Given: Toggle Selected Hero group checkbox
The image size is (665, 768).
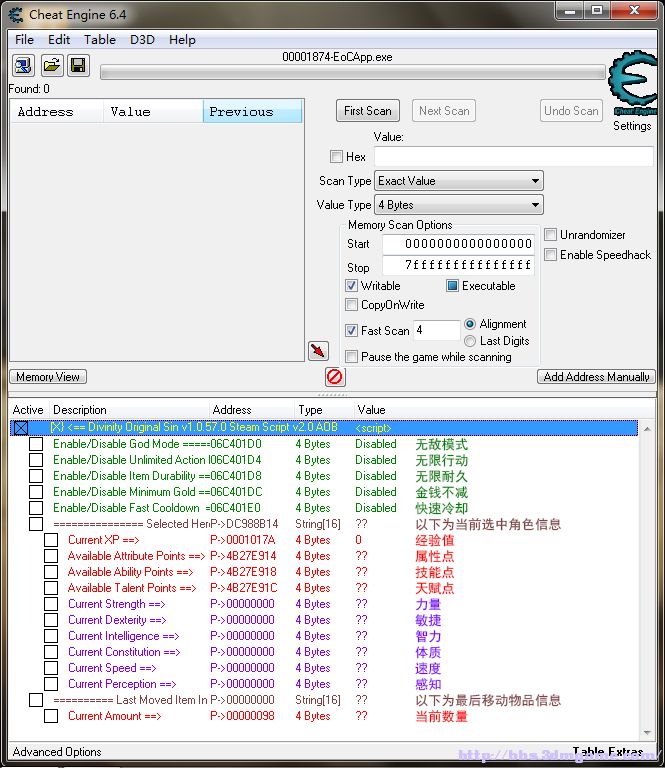Looking at the screenshot, I should (x=36, y=524).
